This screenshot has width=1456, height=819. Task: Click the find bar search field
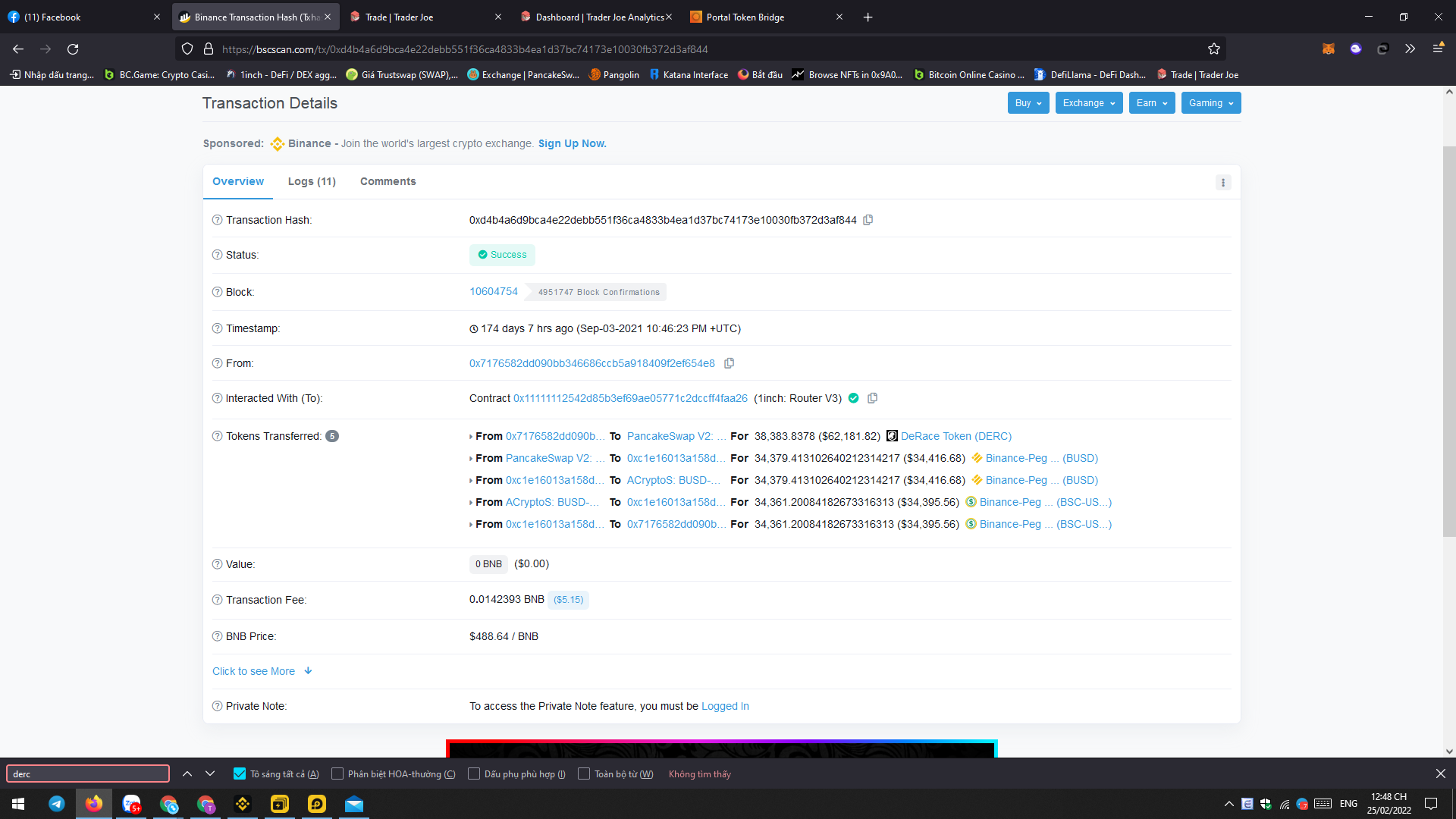[x=88, y=774]
